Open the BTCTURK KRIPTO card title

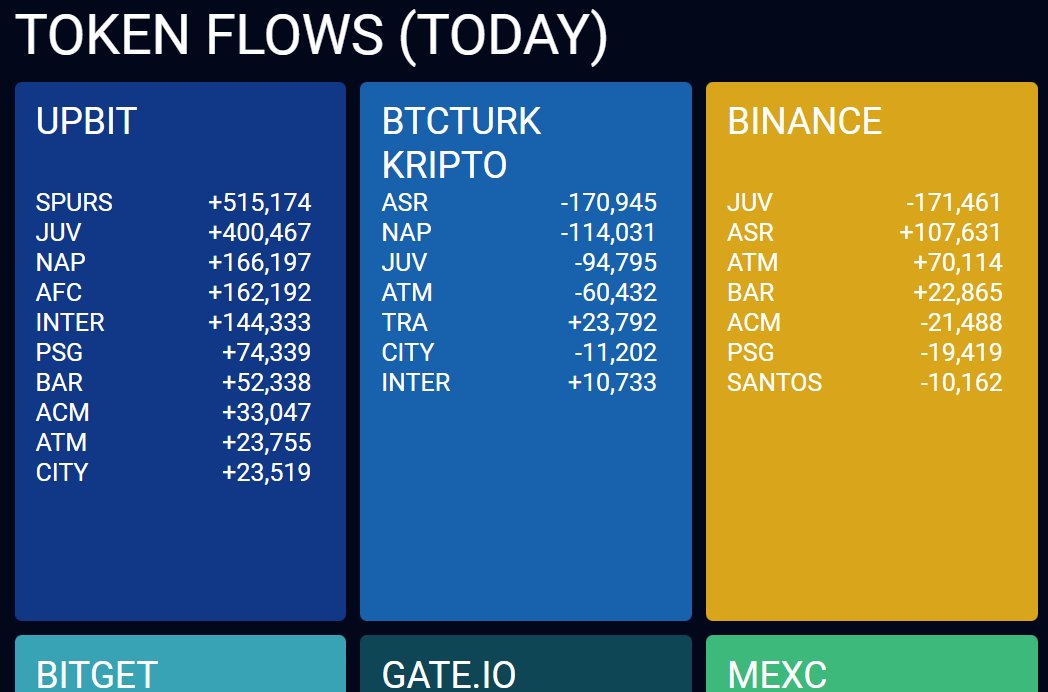(x=461, y=142)
